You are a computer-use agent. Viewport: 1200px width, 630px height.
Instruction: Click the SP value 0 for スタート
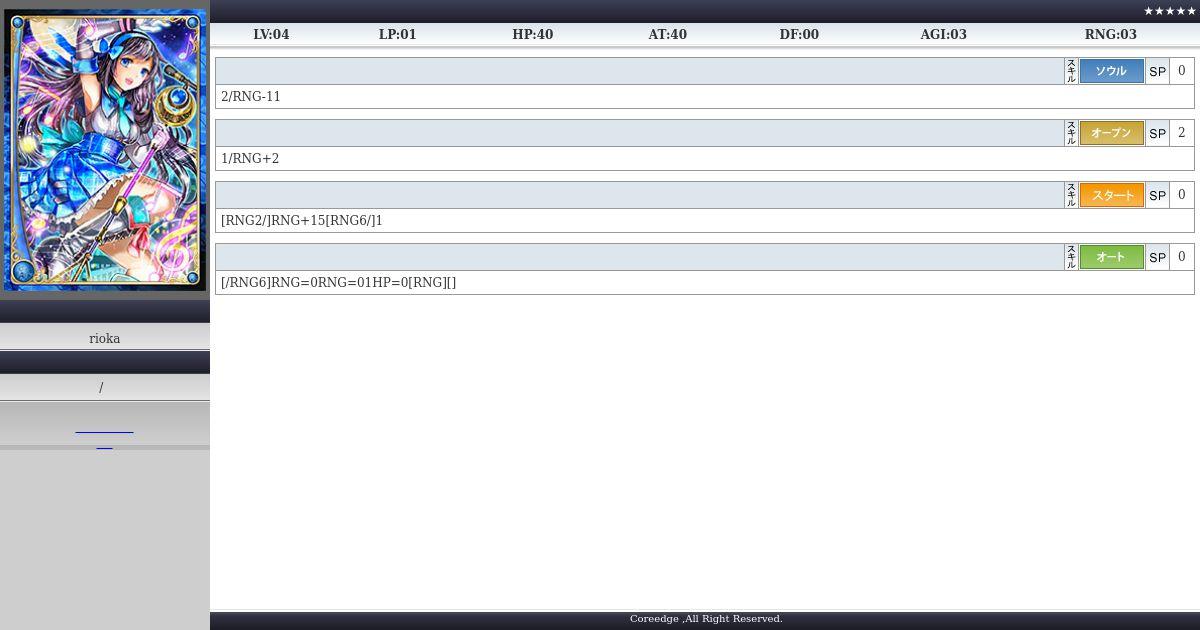(x=1181, y=195)
